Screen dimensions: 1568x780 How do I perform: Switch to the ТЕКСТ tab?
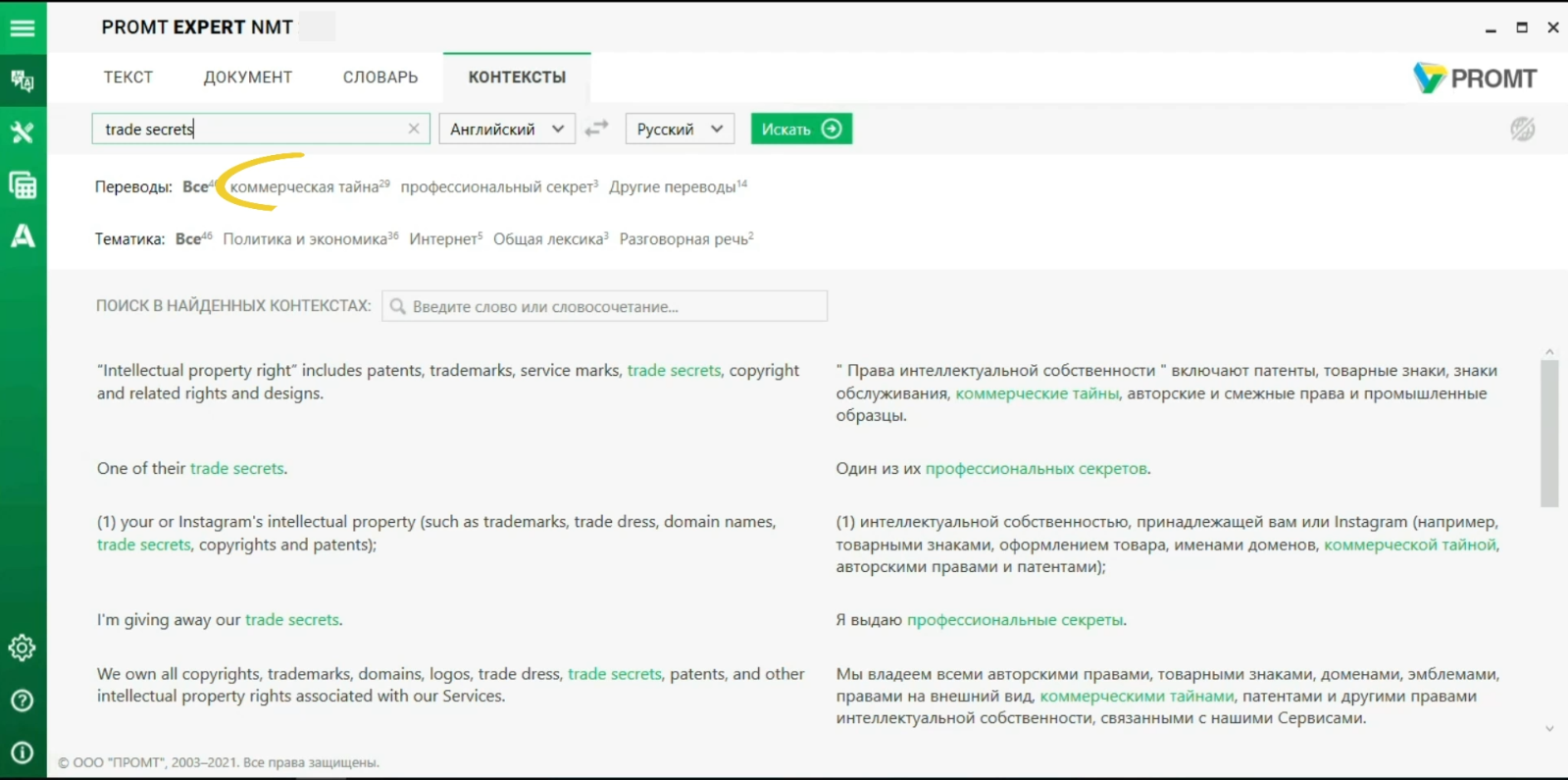coord(128,78)
